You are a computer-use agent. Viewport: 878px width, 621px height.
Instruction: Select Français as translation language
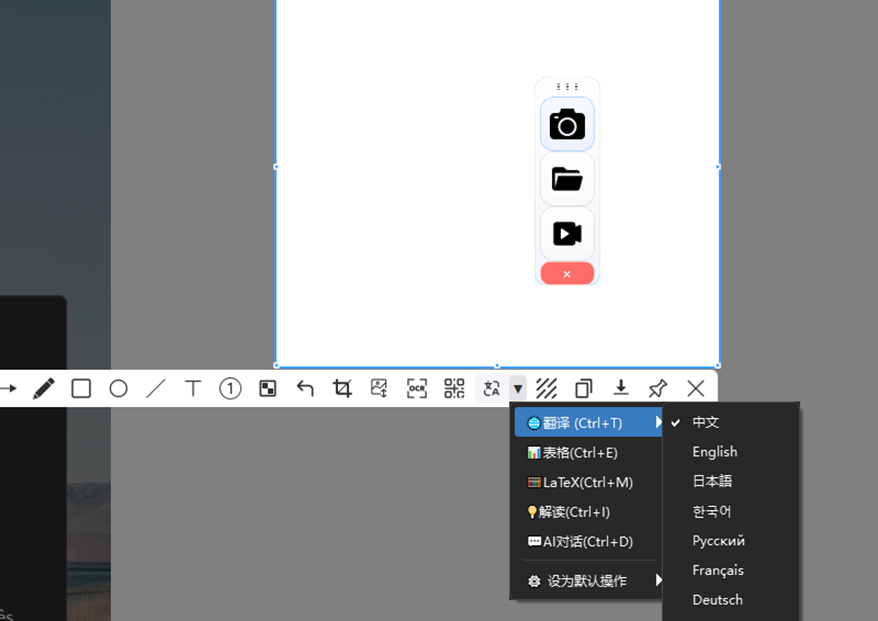(731, 571)
